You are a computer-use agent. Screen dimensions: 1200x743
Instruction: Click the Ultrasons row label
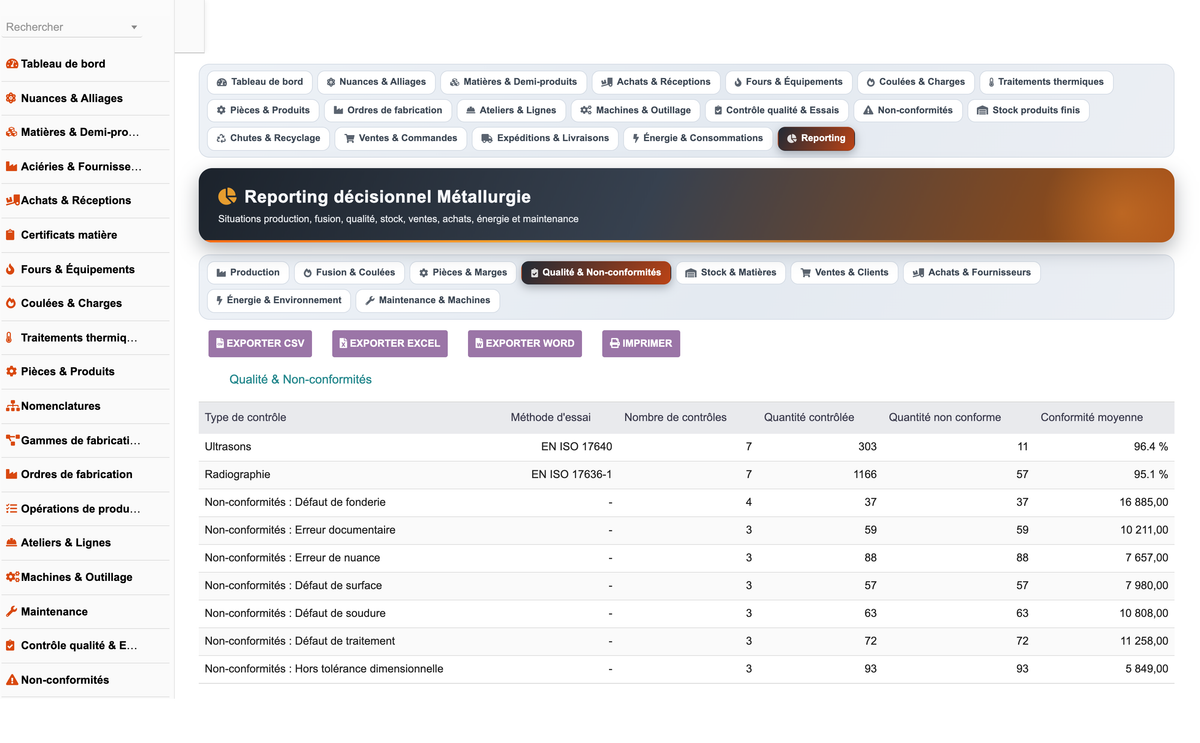(228, 447)
